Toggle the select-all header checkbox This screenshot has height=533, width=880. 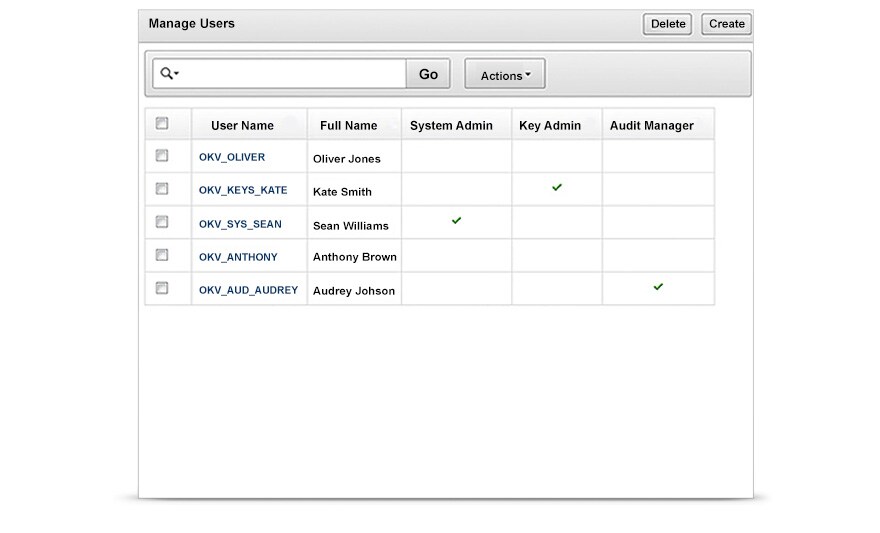click(x=162, y=124)
